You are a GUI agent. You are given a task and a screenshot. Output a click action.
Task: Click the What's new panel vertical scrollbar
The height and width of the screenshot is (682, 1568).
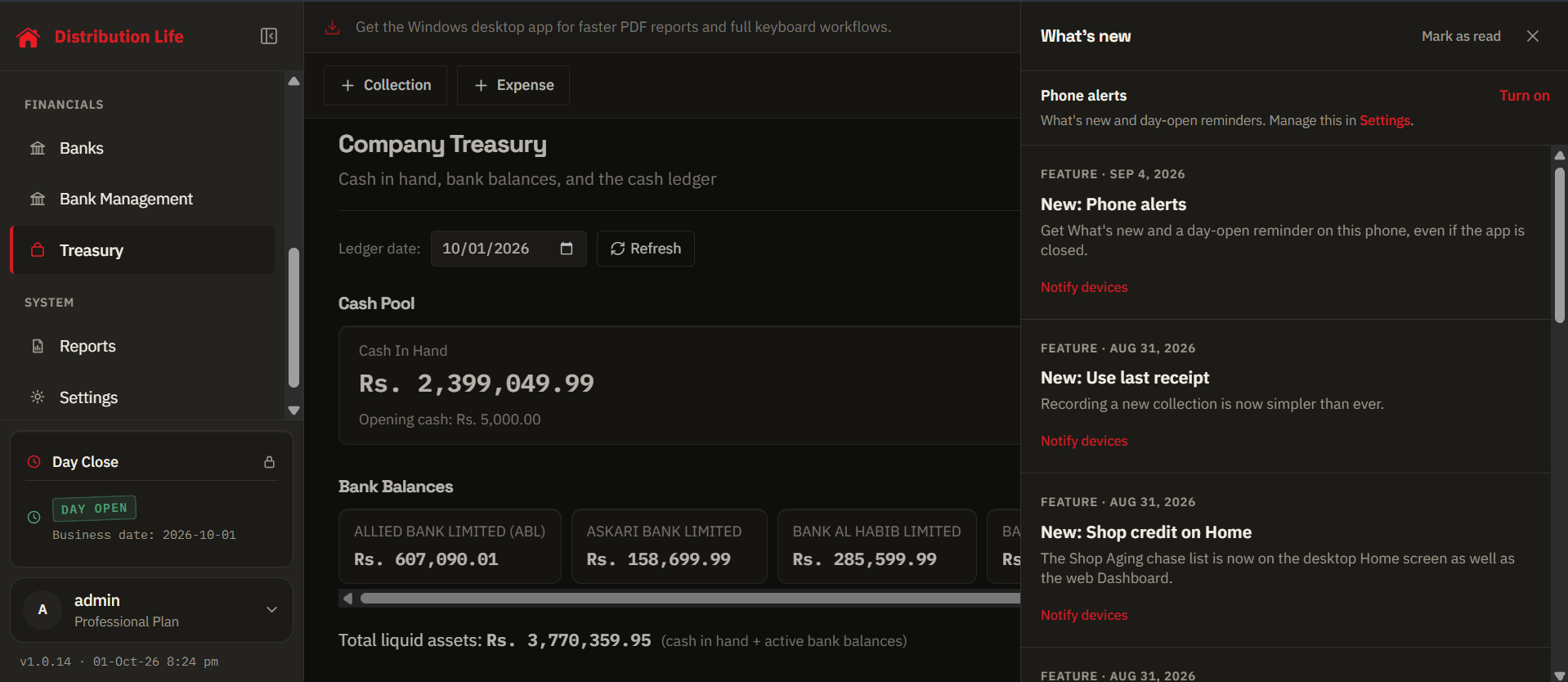1560,245
